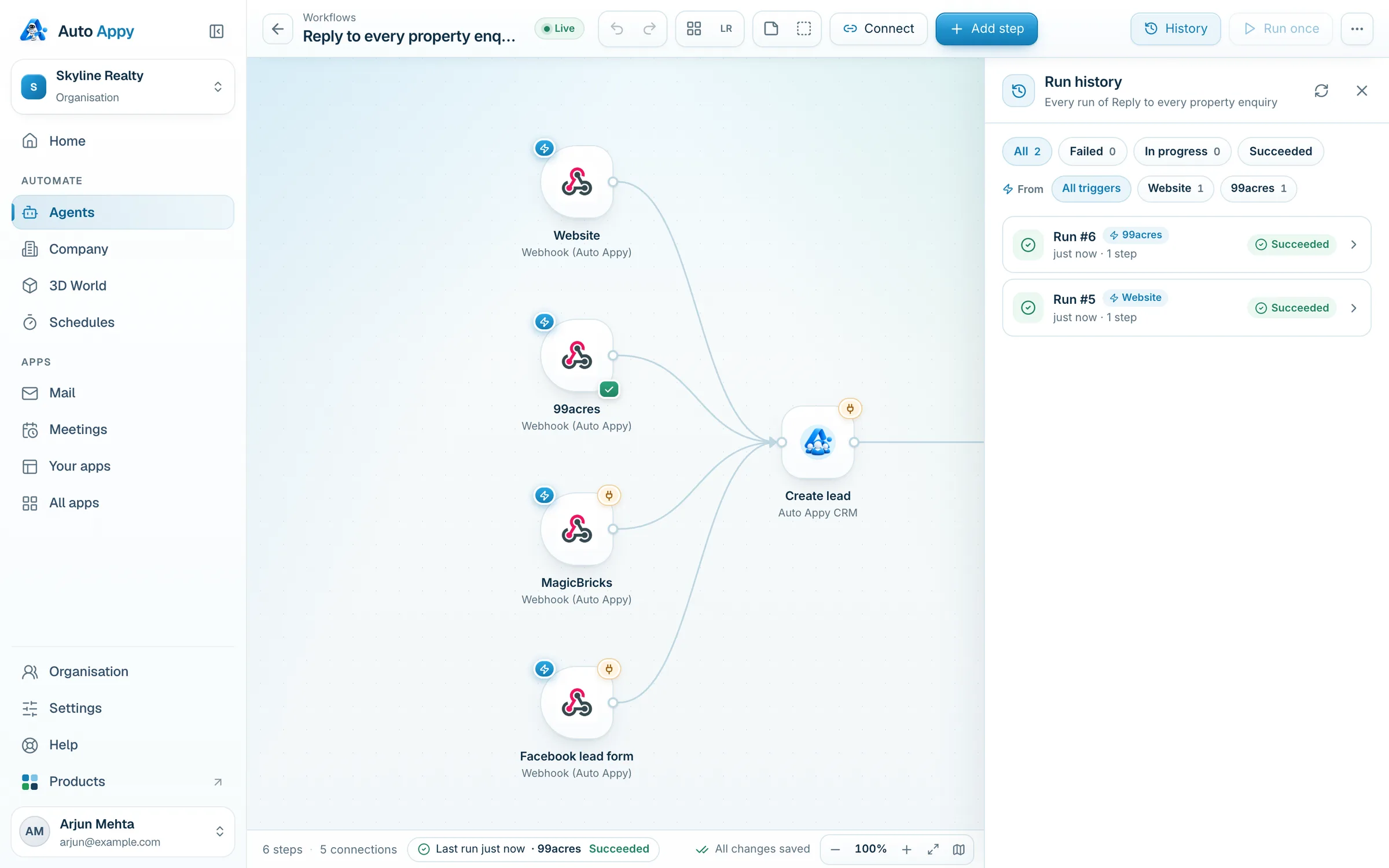This screenshot has width=1389, height=868.
Task: Toggle the History panel button
Action: [x=1175, y=28]
